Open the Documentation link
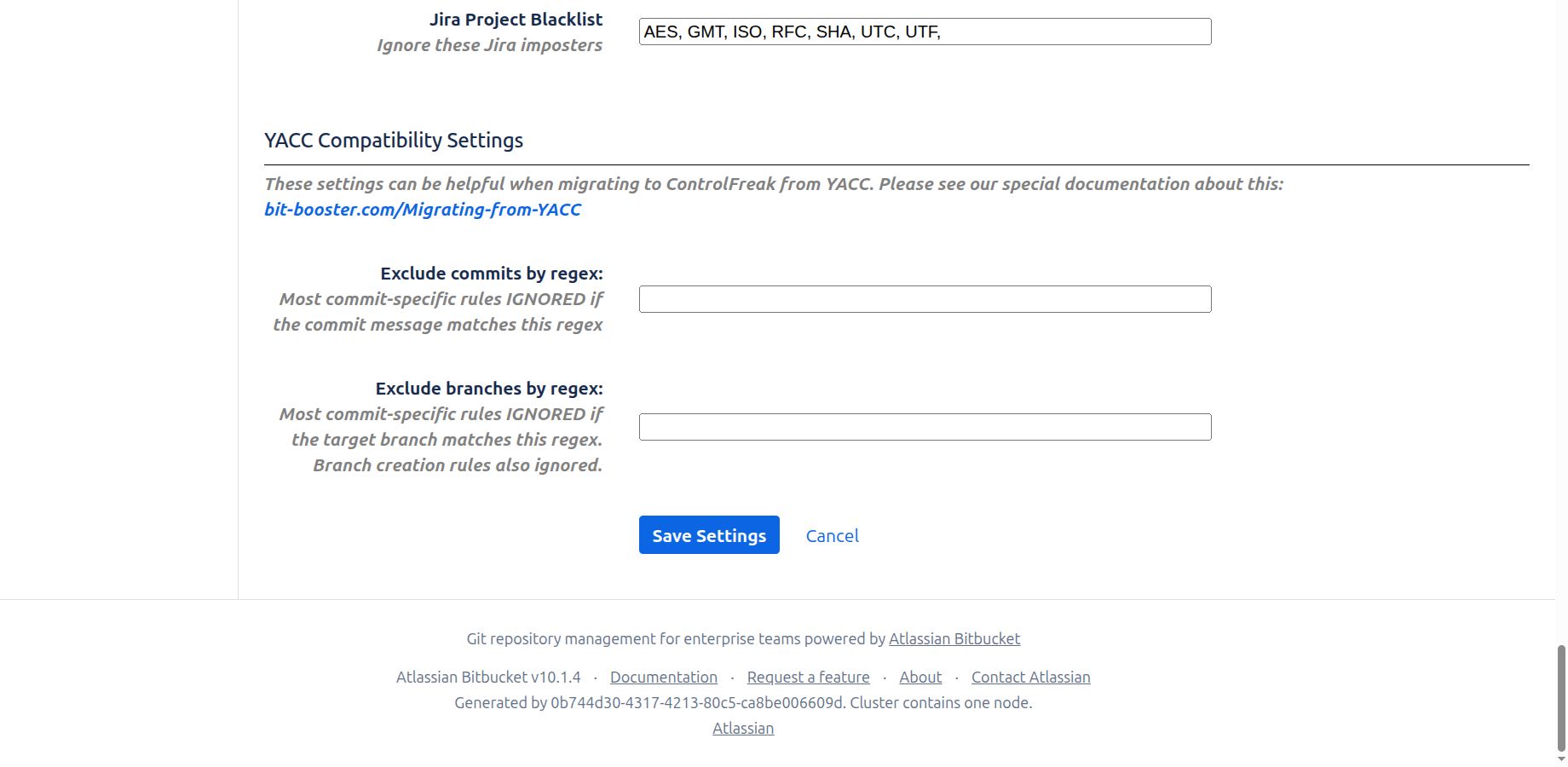 [x=663, y=677]
